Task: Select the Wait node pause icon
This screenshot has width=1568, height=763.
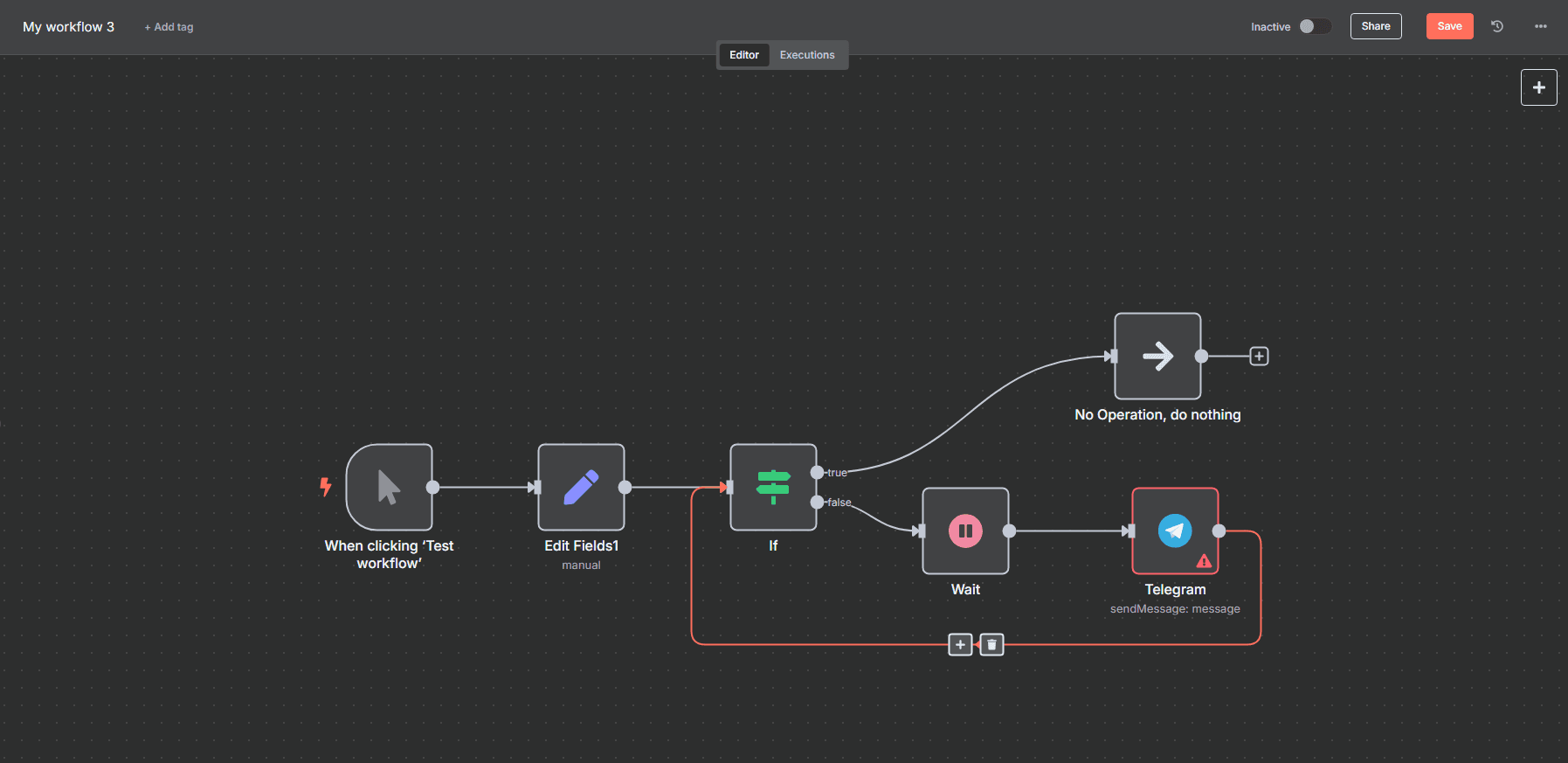Action: [965, 531]
